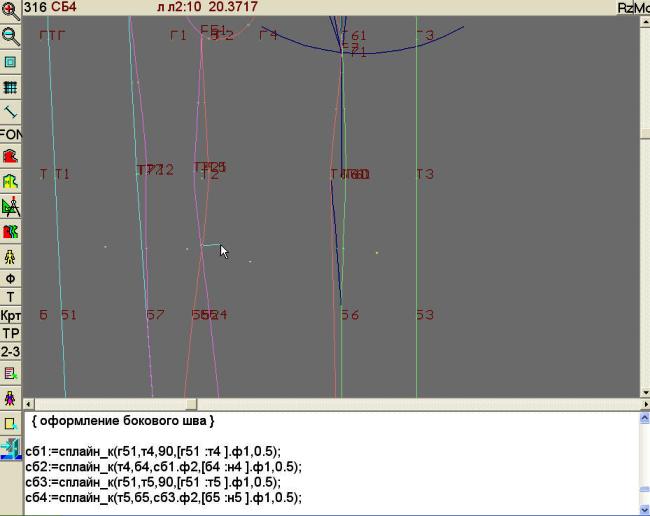Select the line measurement tool
Image resolution: width=650 pixels, height=516 pixels.
point(10,112)
